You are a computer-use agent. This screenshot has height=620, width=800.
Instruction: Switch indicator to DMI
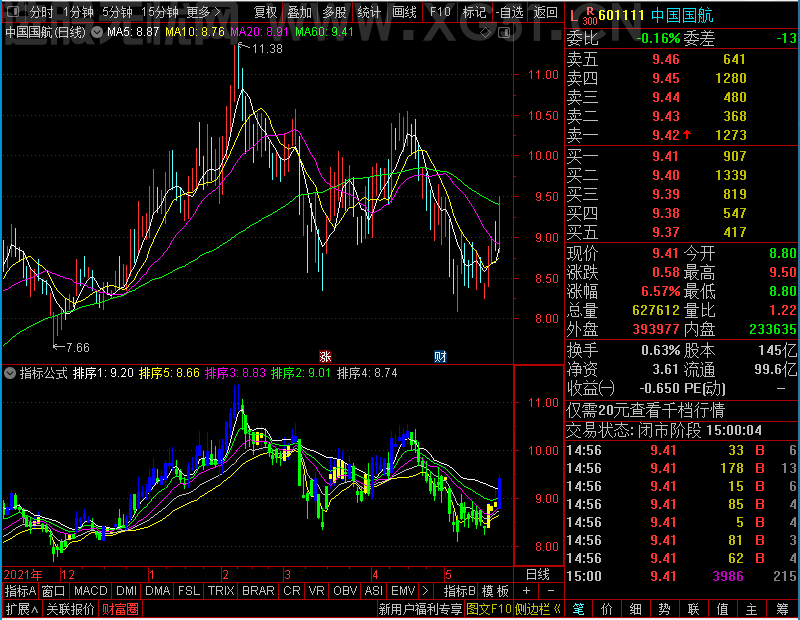[x=126, y=591]
